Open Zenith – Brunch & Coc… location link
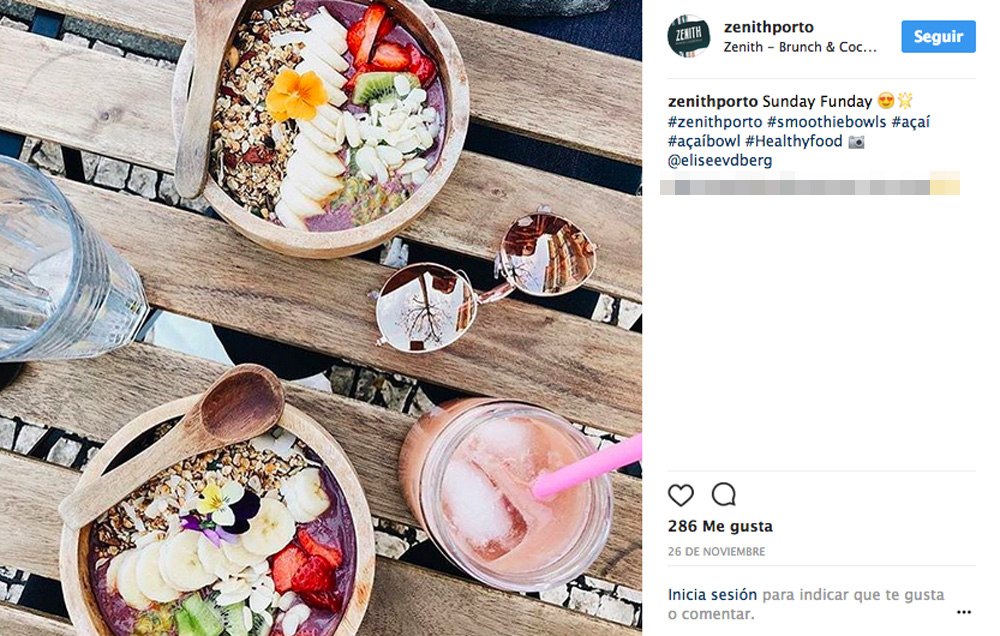Screen dimensions: 1000x636 pyautogui.click(x=800, y=47)
